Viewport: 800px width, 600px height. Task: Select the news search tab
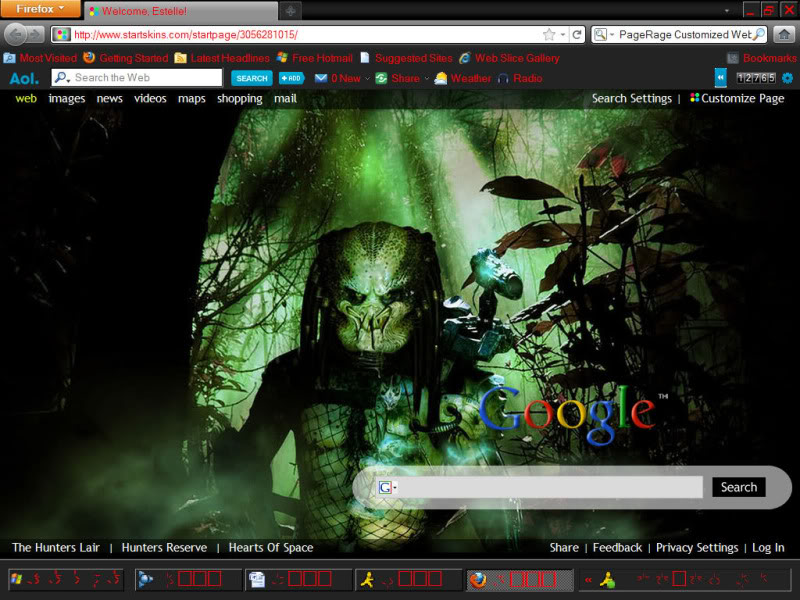point(110,98)
